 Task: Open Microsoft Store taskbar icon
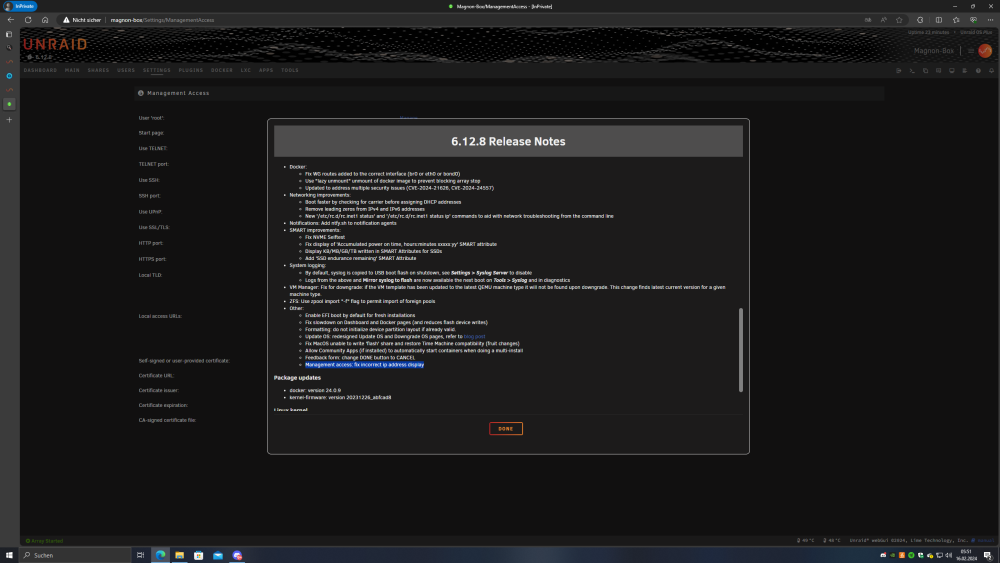199,555
